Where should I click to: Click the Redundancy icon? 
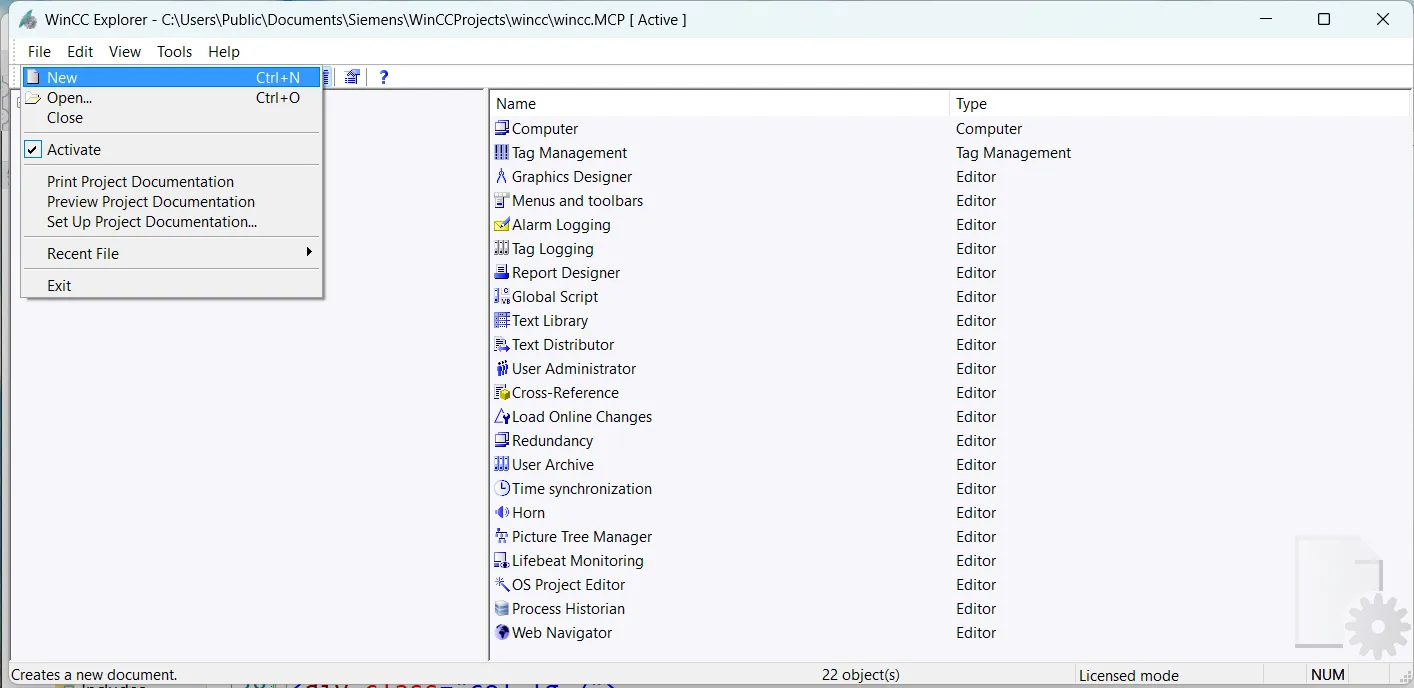[x=502, y=440]
